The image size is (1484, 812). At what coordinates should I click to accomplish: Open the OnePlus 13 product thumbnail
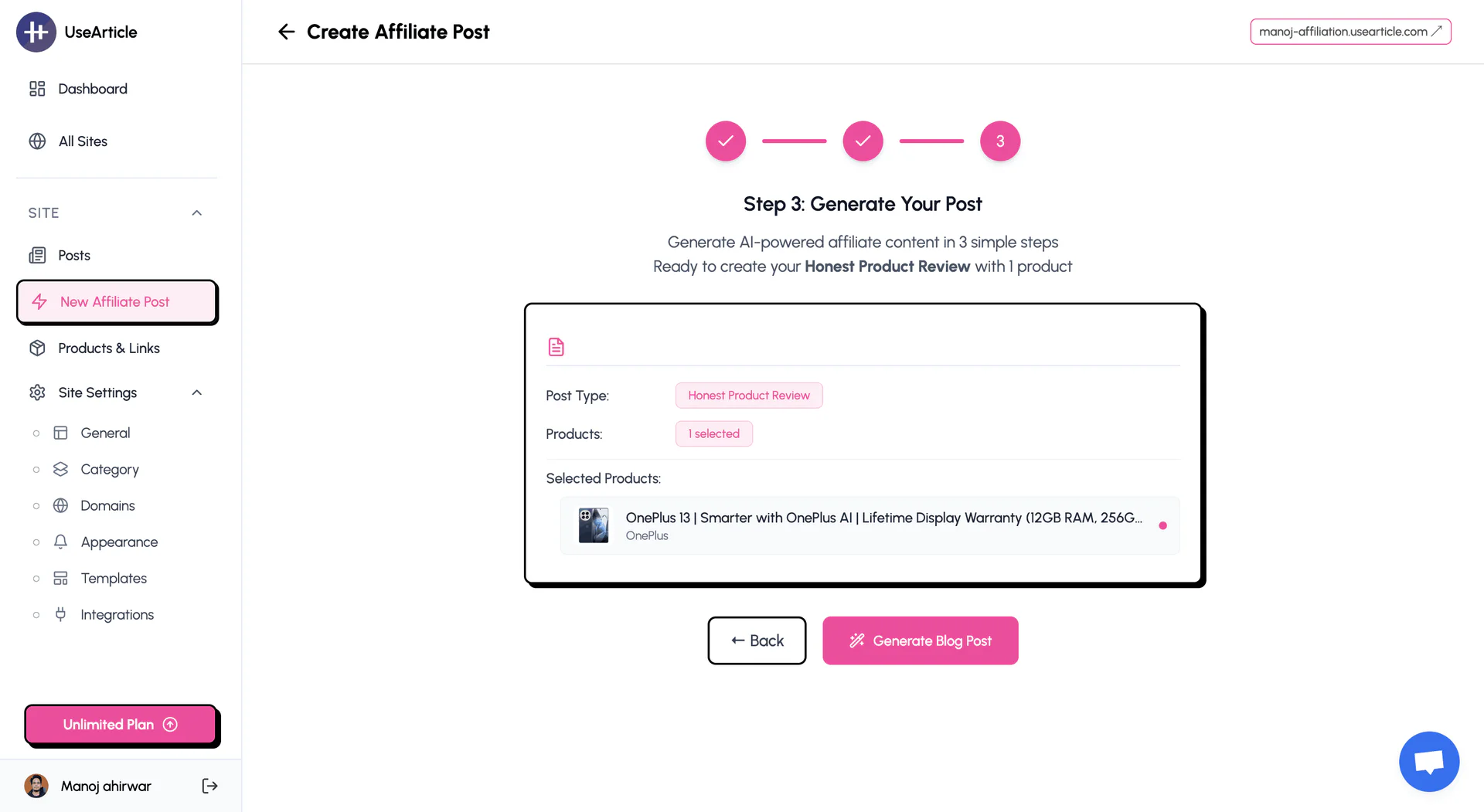pyautogui.click(x=593, y=525)
